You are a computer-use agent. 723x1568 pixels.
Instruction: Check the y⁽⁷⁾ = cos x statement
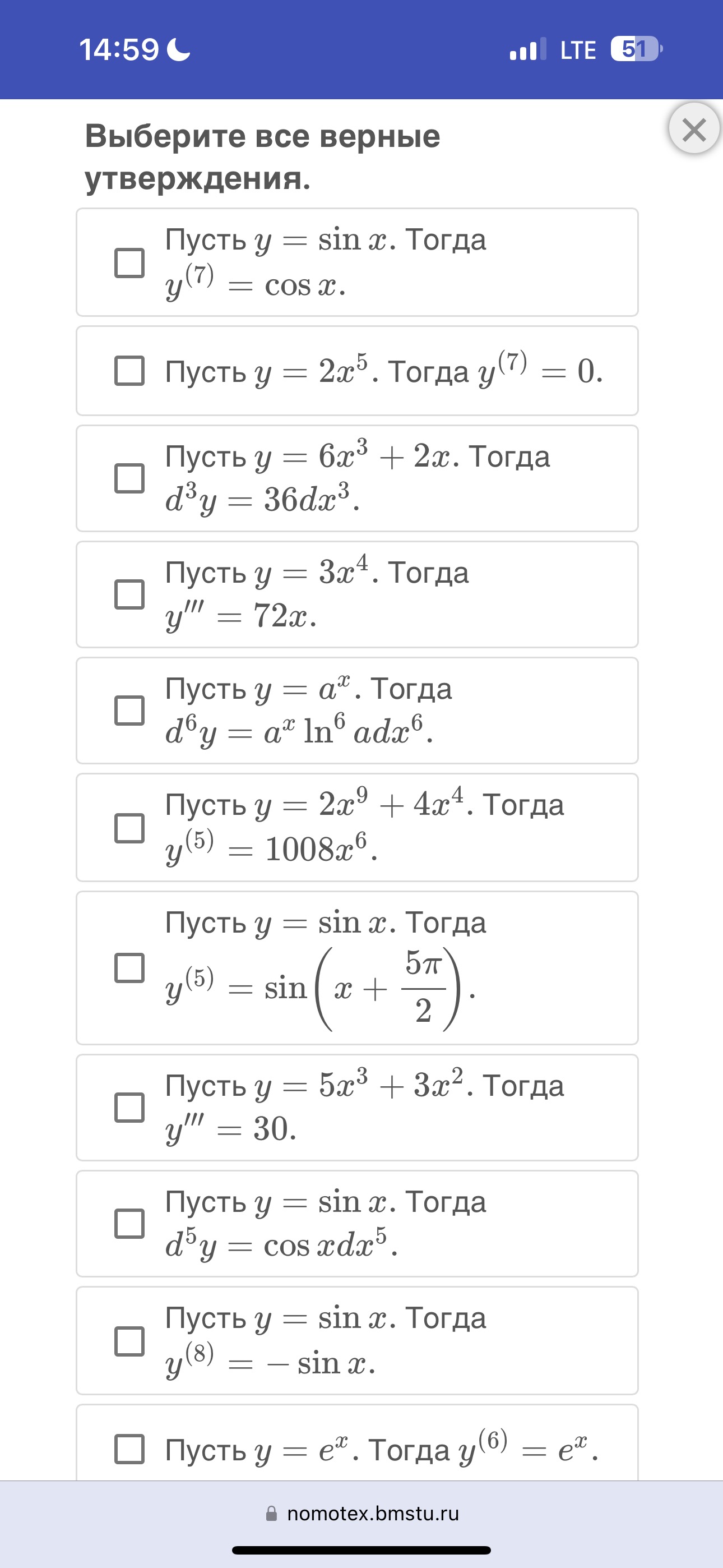(129, 263)
